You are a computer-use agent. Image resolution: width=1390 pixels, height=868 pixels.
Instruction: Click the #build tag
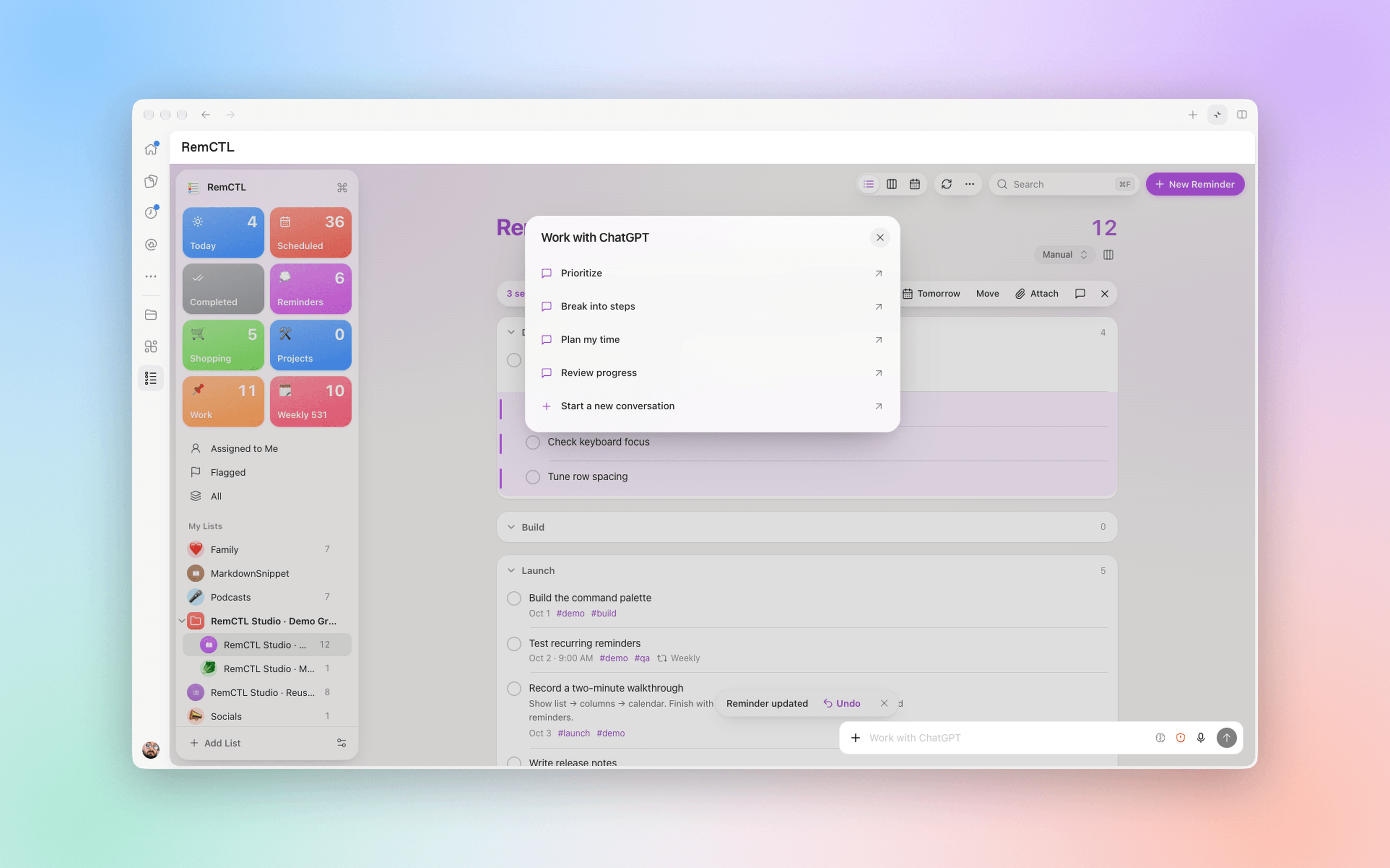pyautogui.click(x=603, y=613)
